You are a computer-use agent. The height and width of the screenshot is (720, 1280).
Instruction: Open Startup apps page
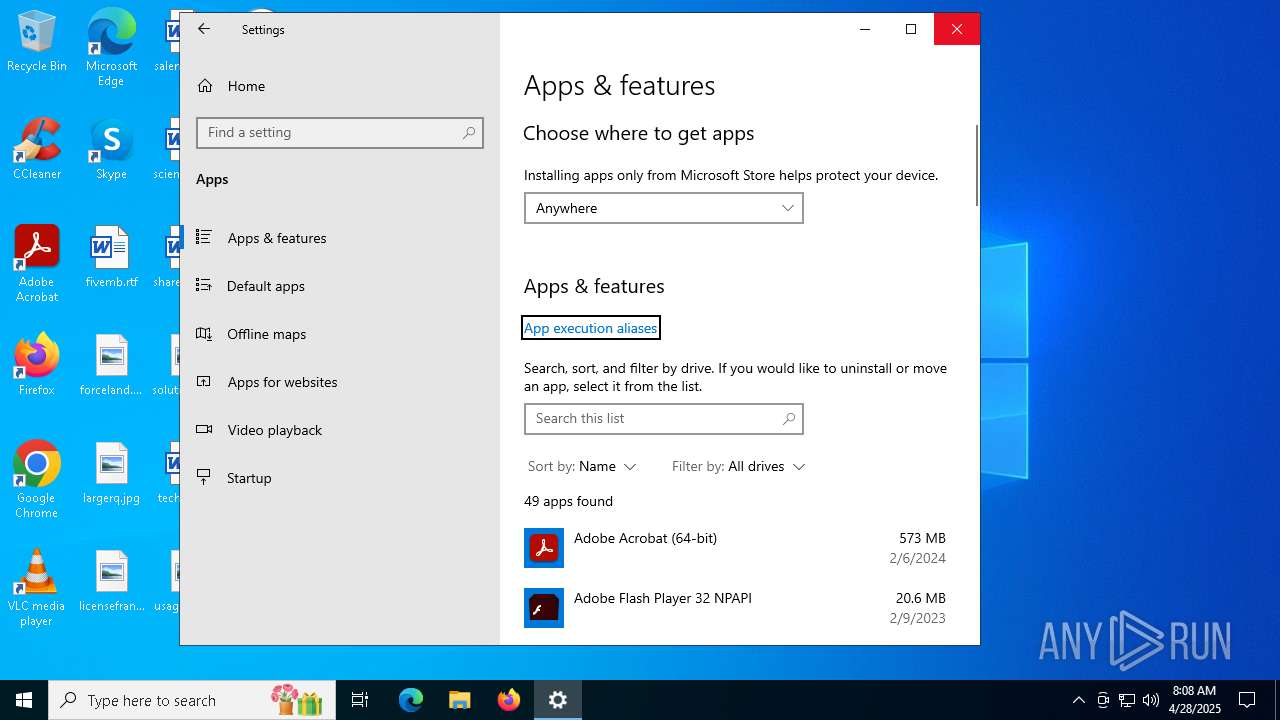(x=340, y=478)
